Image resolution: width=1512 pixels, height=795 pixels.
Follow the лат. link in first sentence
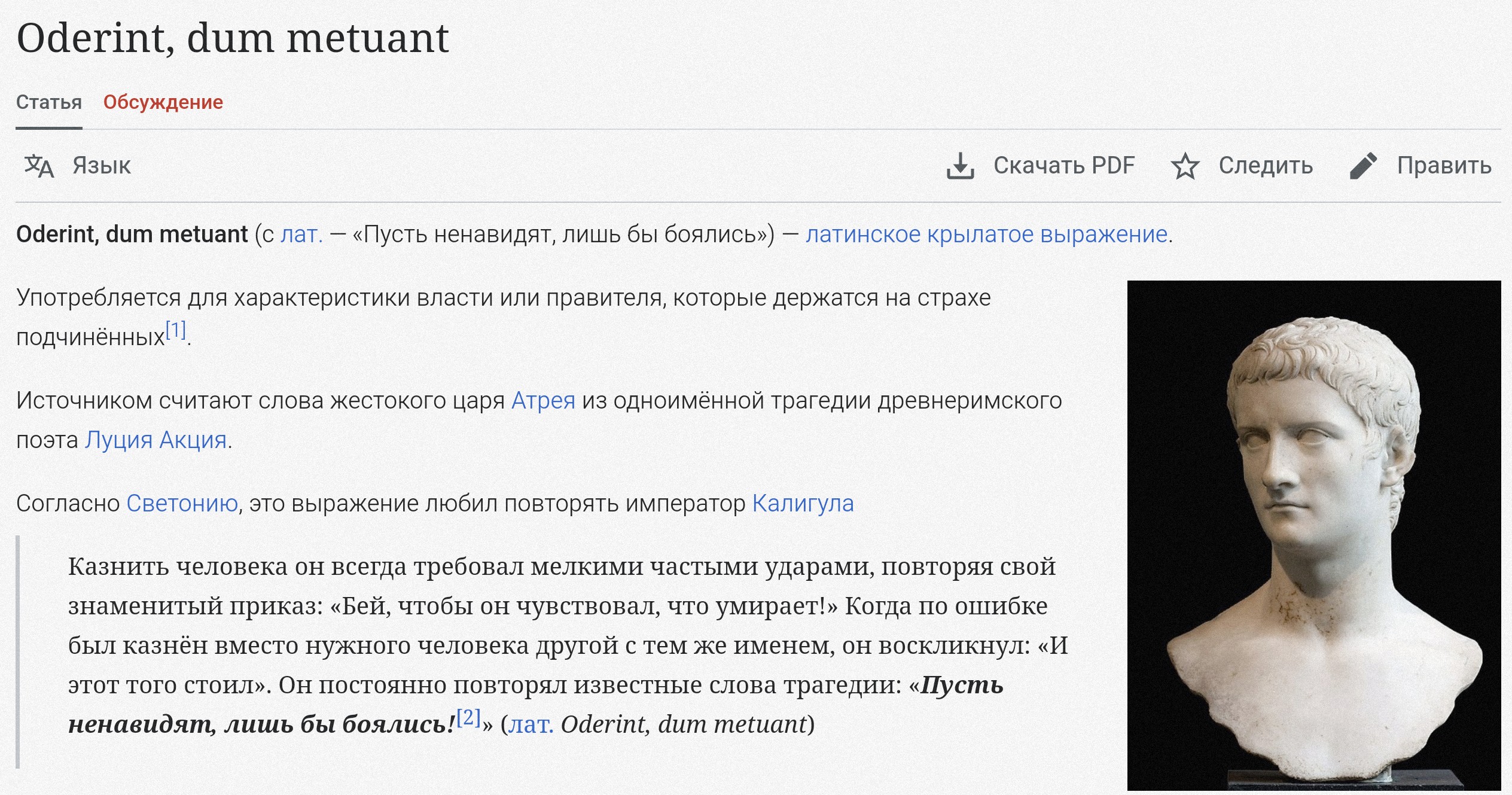(302, 234)
